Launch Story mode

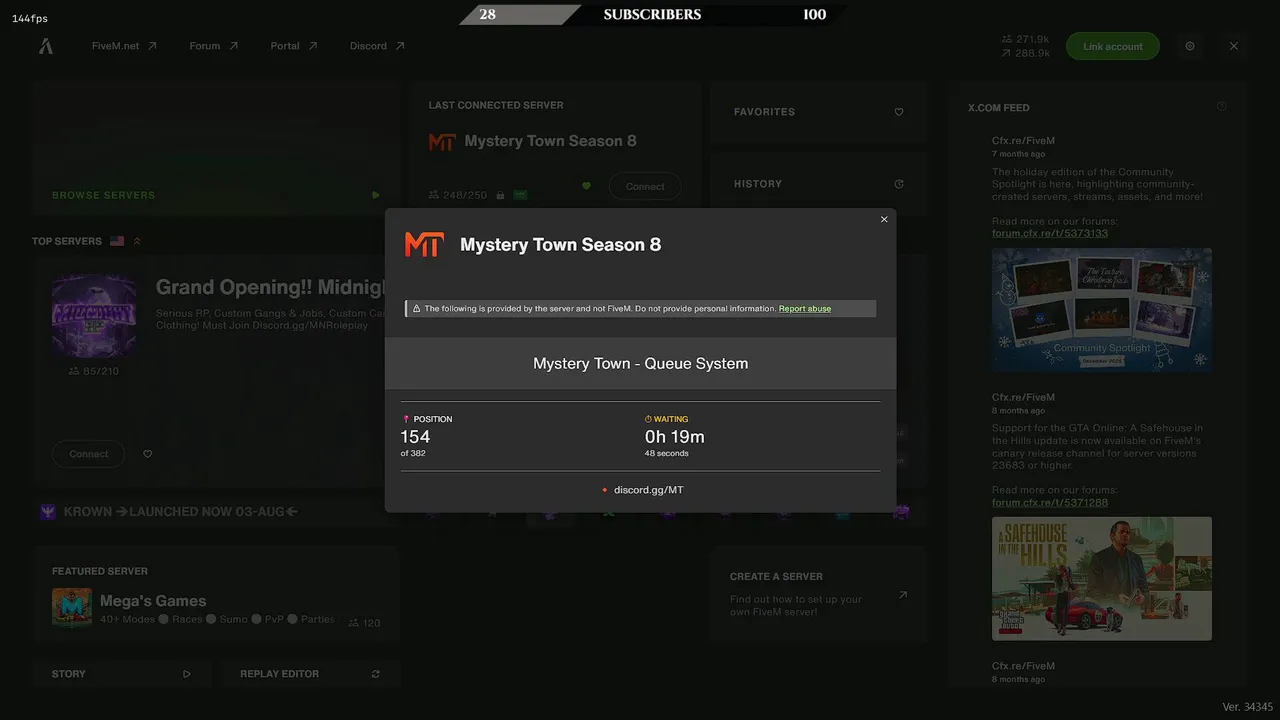122,674
